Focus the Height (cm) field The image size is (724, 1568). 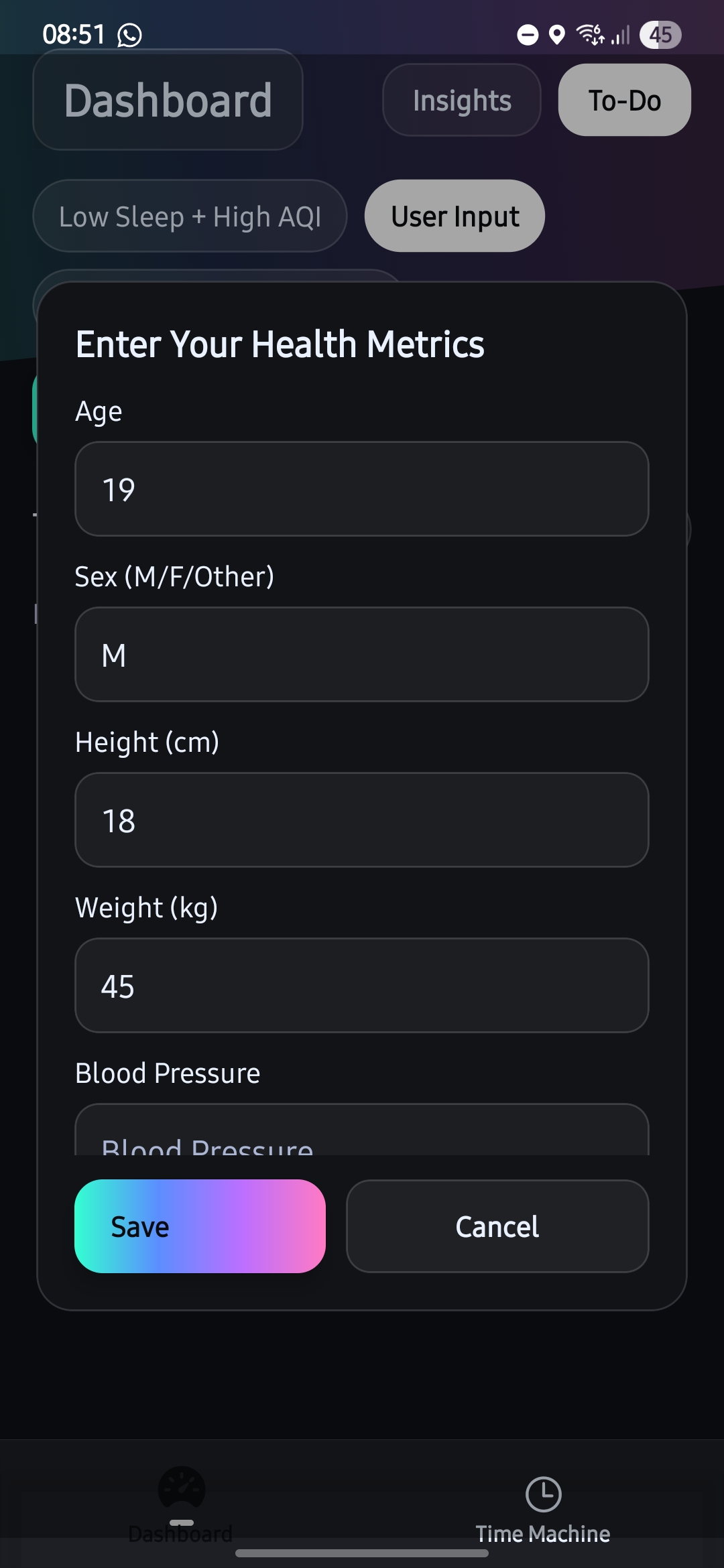[362, 820]
